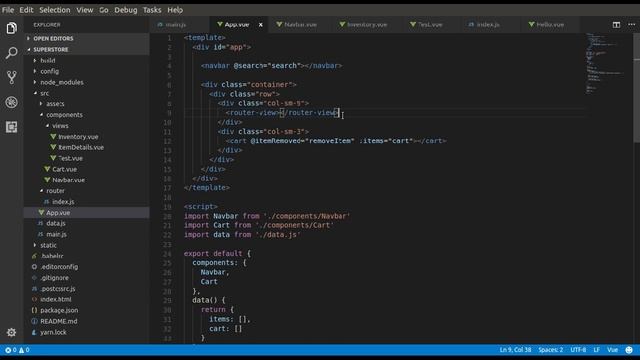Open the View menu
The image size is (640, 360).
pyautogui.click(x=84, y=10)
